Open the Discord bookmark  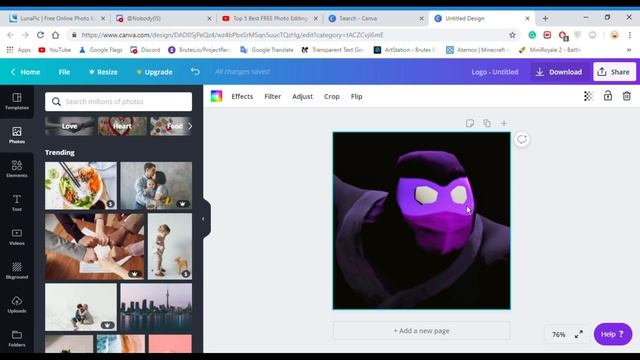tap(145, 50)
